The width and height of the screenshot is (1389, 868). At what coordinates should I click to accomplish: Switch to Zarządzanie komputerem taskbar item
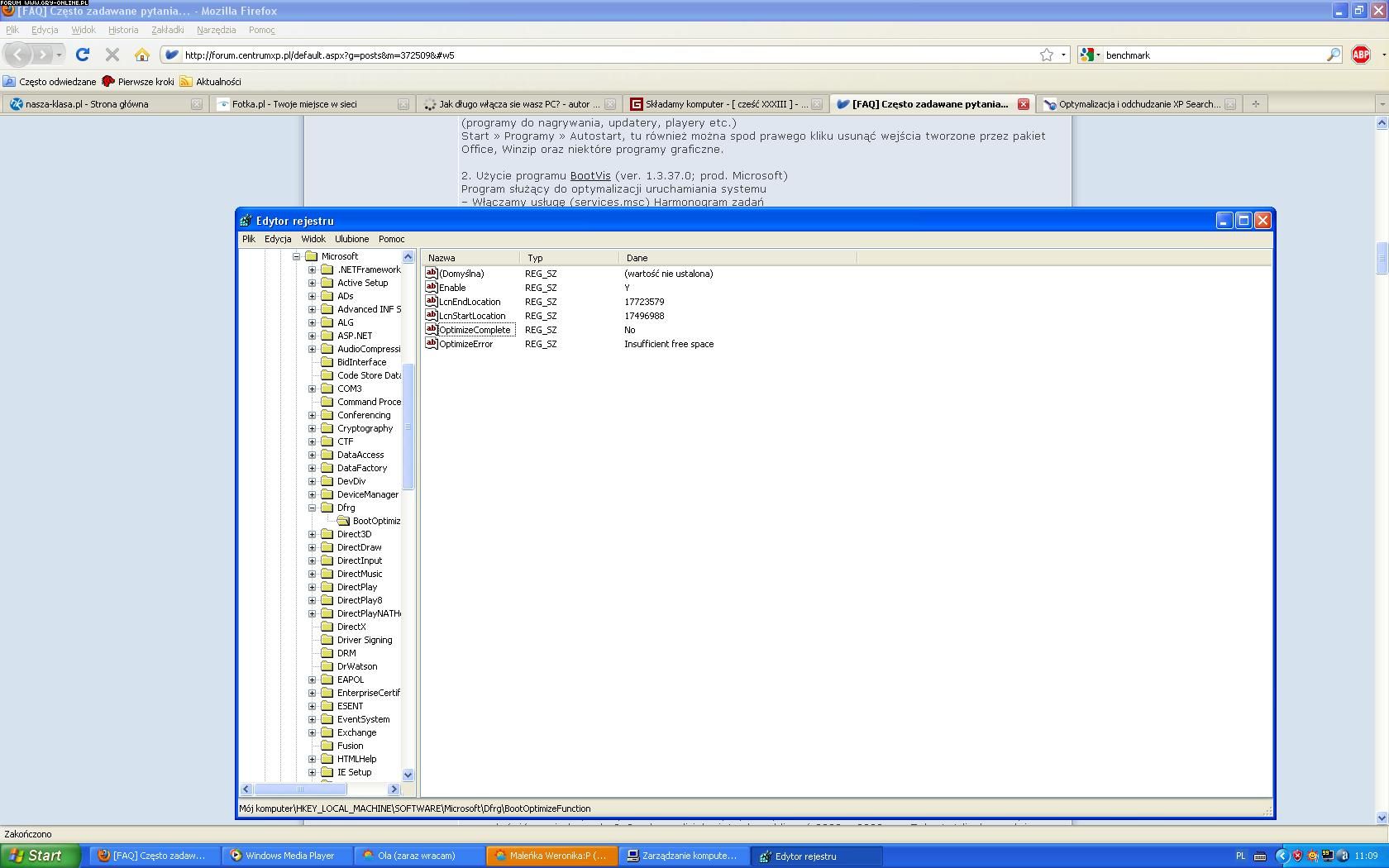tap(684, 856)
